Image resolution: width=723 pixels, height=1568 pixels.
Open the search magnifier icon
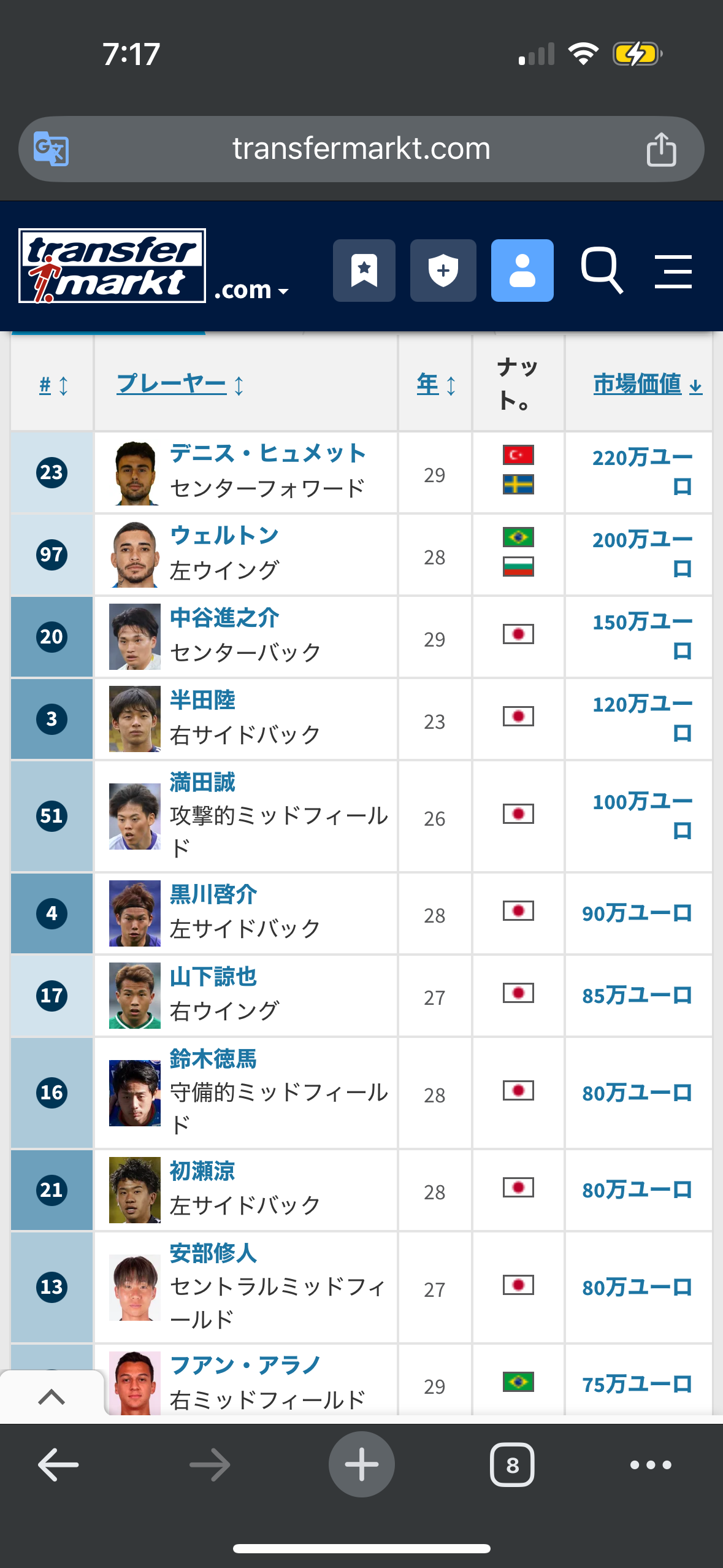[602, 271]
